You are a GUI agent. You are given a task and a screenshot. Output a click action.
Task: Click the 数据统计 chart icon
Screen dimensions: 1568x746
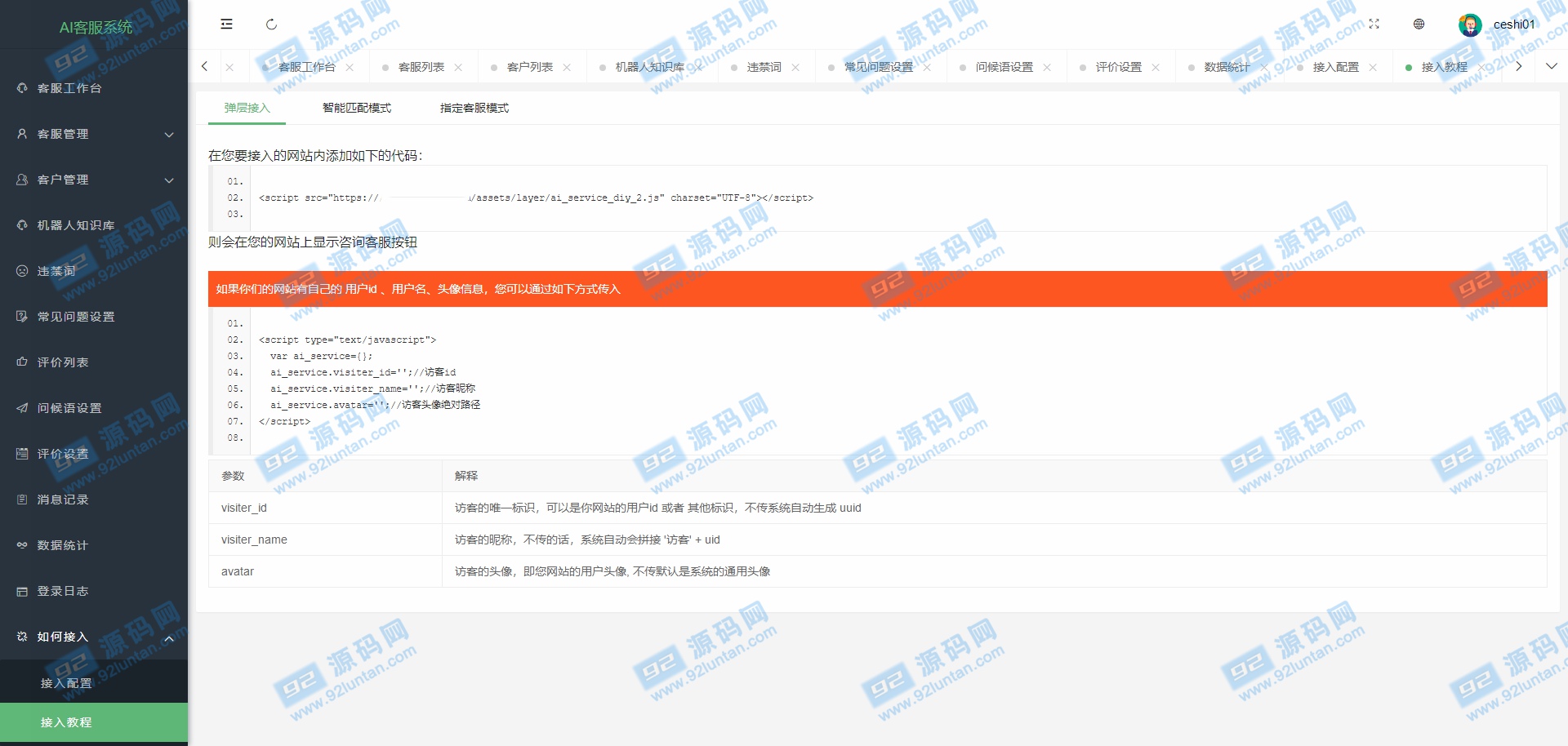coord(22,545)
